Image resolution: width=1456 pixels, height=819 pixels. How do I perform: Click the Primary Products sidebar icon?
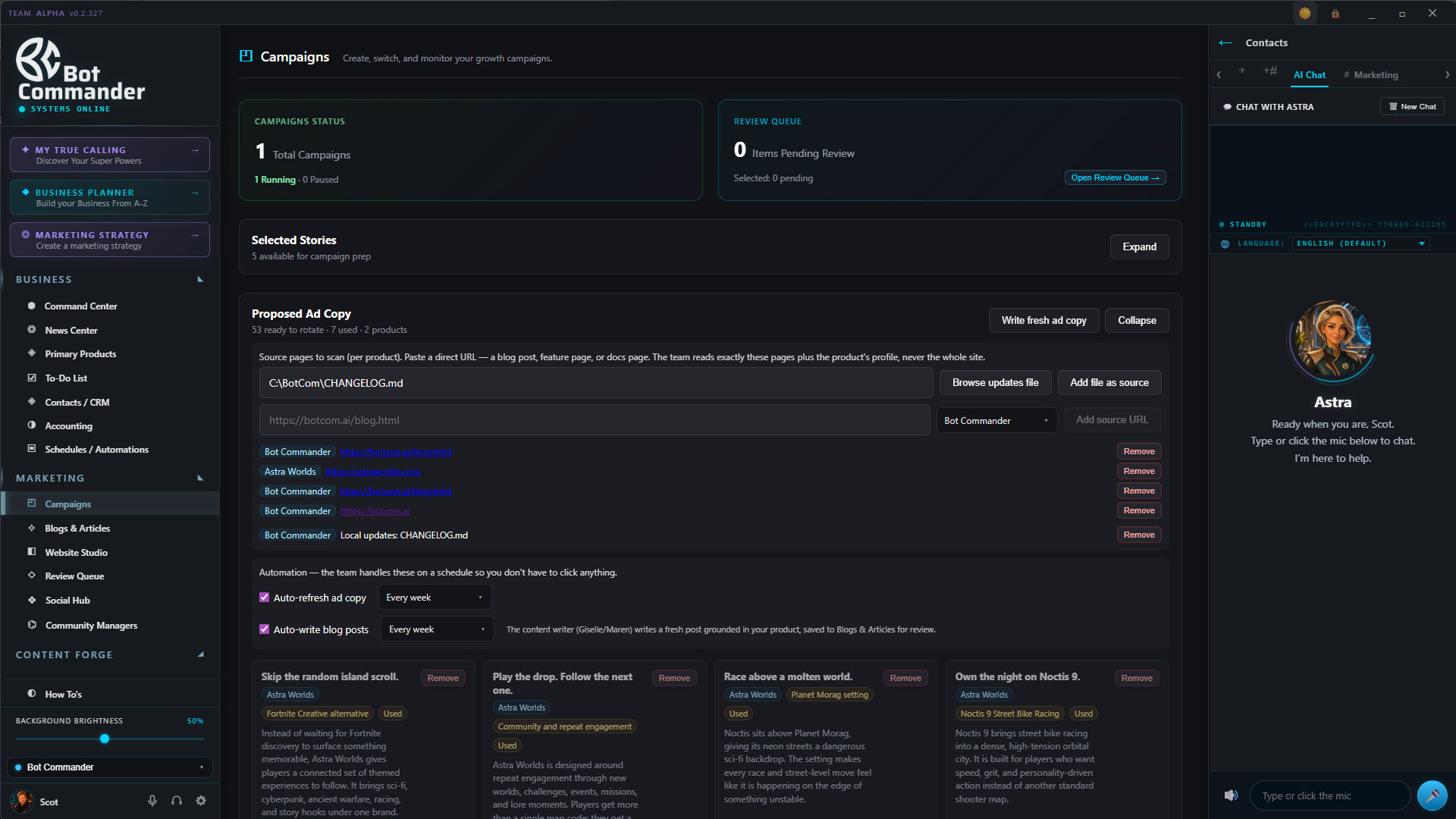tap(32, 353)
